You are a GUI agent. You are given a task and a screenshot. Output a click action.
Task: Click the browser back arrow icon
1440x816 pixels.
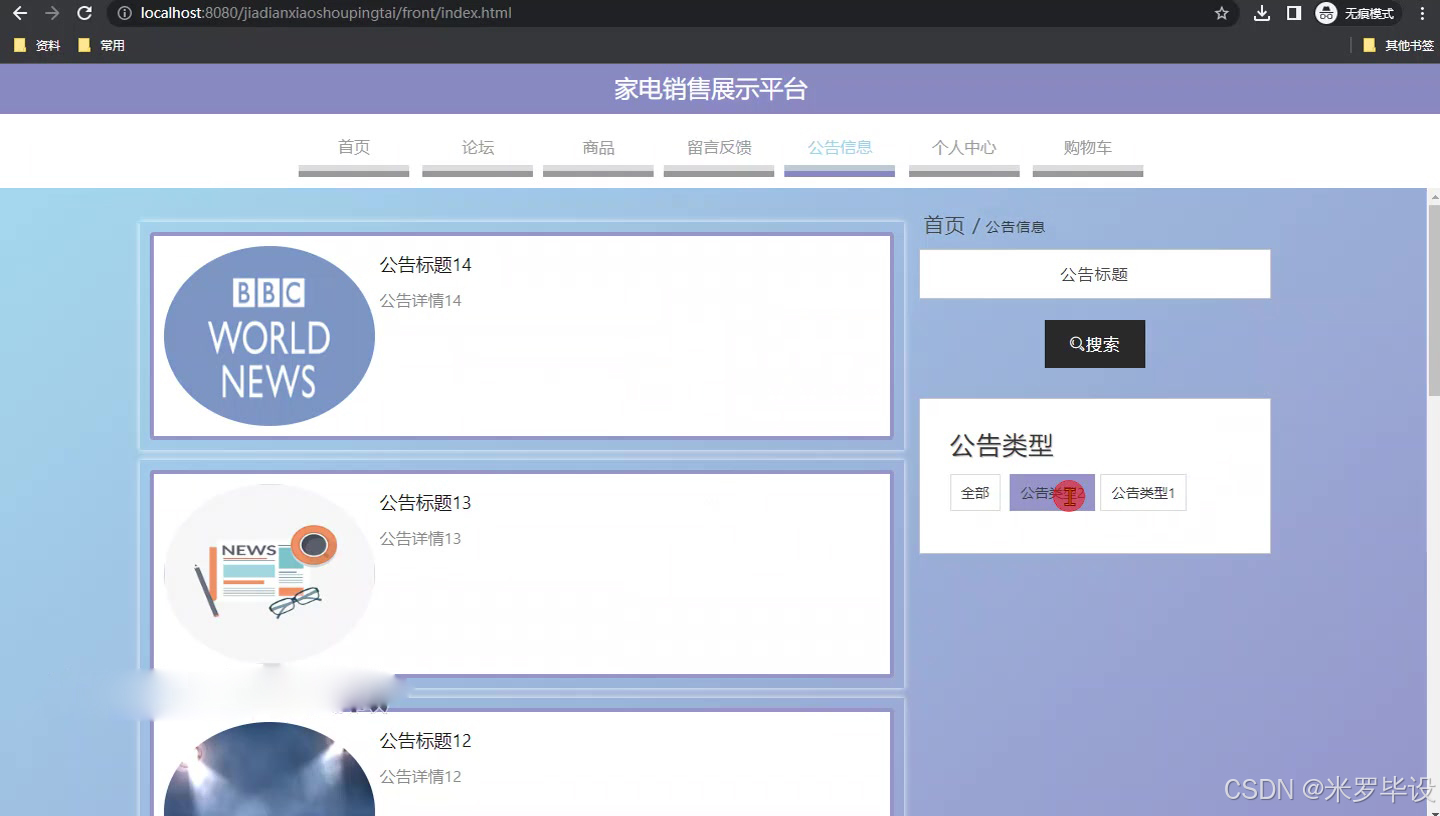[20, 14]
